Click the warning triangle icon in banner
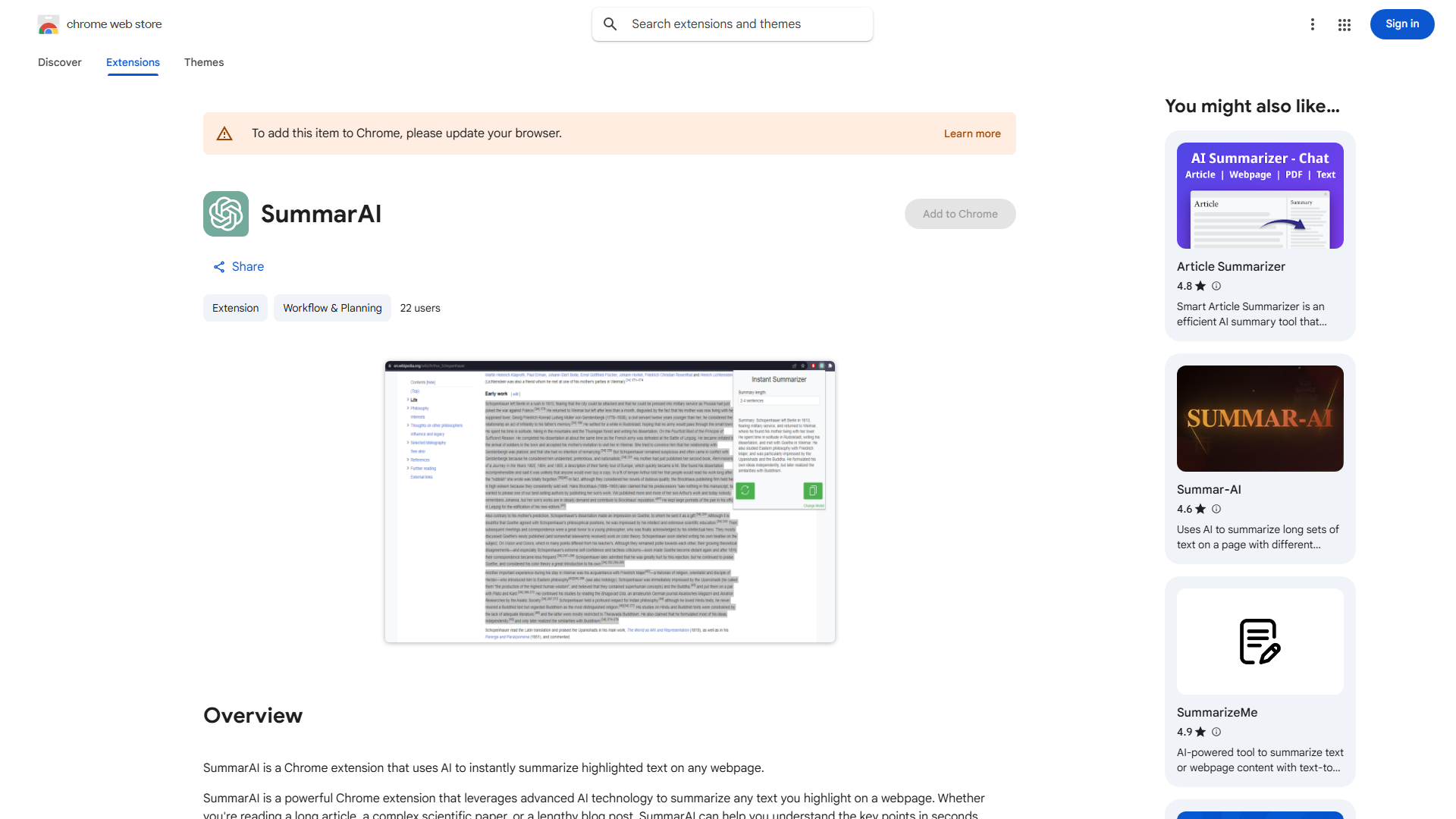 tap(224, 134)
